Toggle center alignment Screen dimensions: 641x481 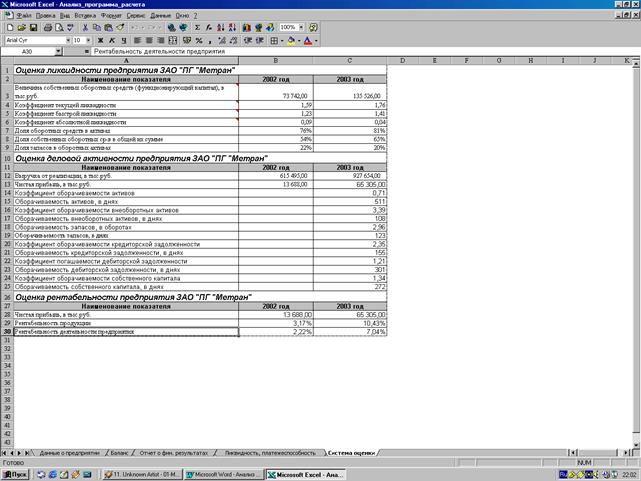[150, 40]
